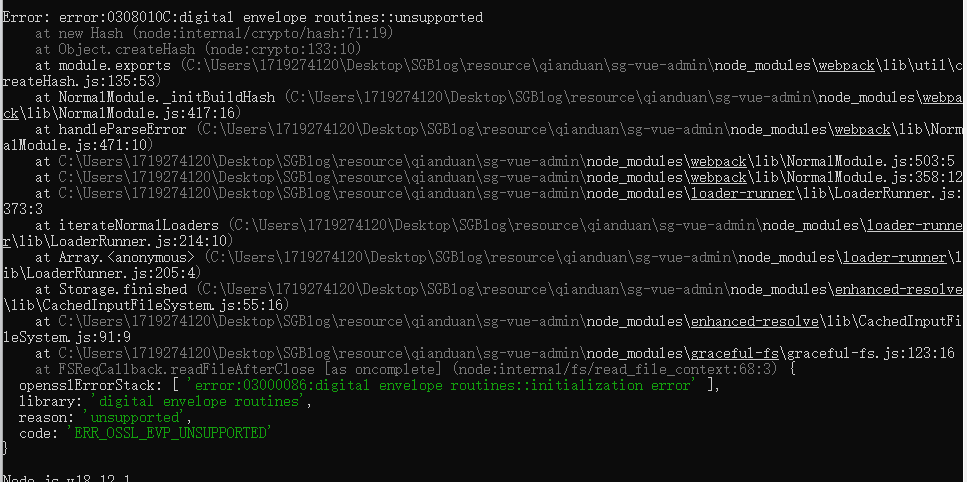Click FSReqCallback.readFileAfterClose text
The width and height of the screenshot is (967, 482).
(187, 370)
